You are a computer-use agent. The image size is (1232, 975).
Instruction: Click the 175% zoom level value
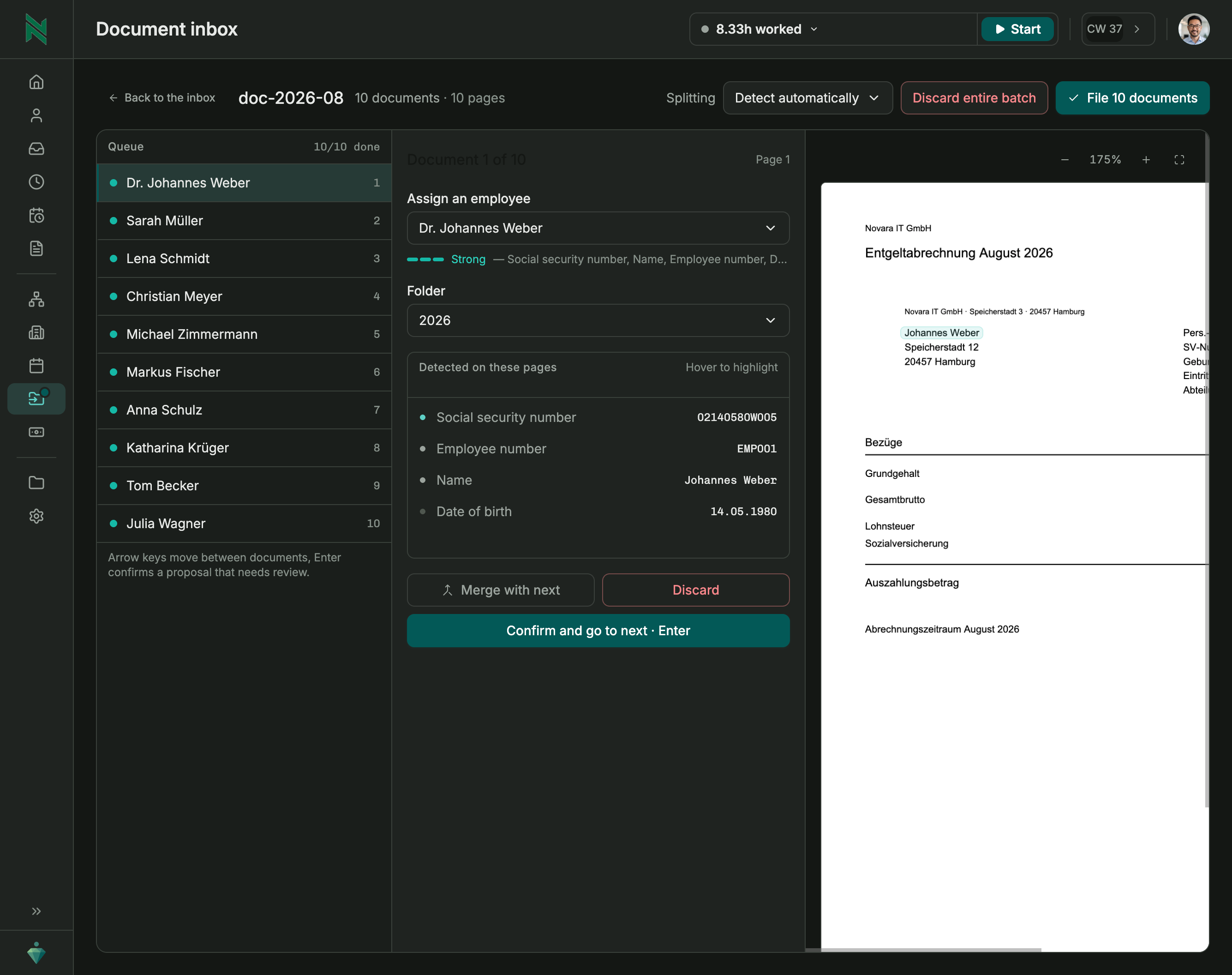coord(1105,160)
